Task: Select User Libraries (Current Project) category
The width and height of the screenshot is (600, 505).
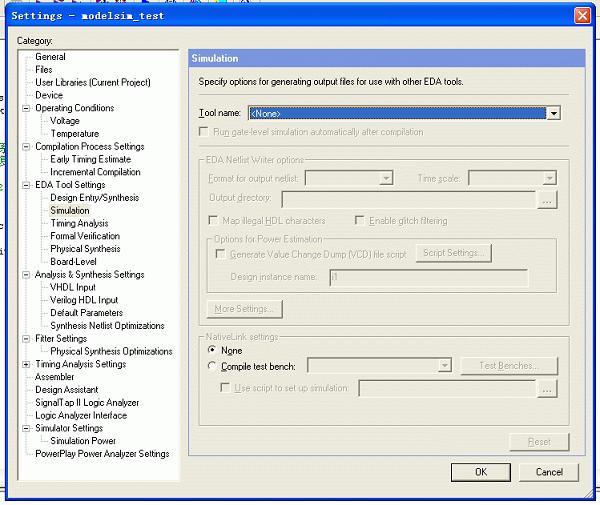Action: [93, 83]
